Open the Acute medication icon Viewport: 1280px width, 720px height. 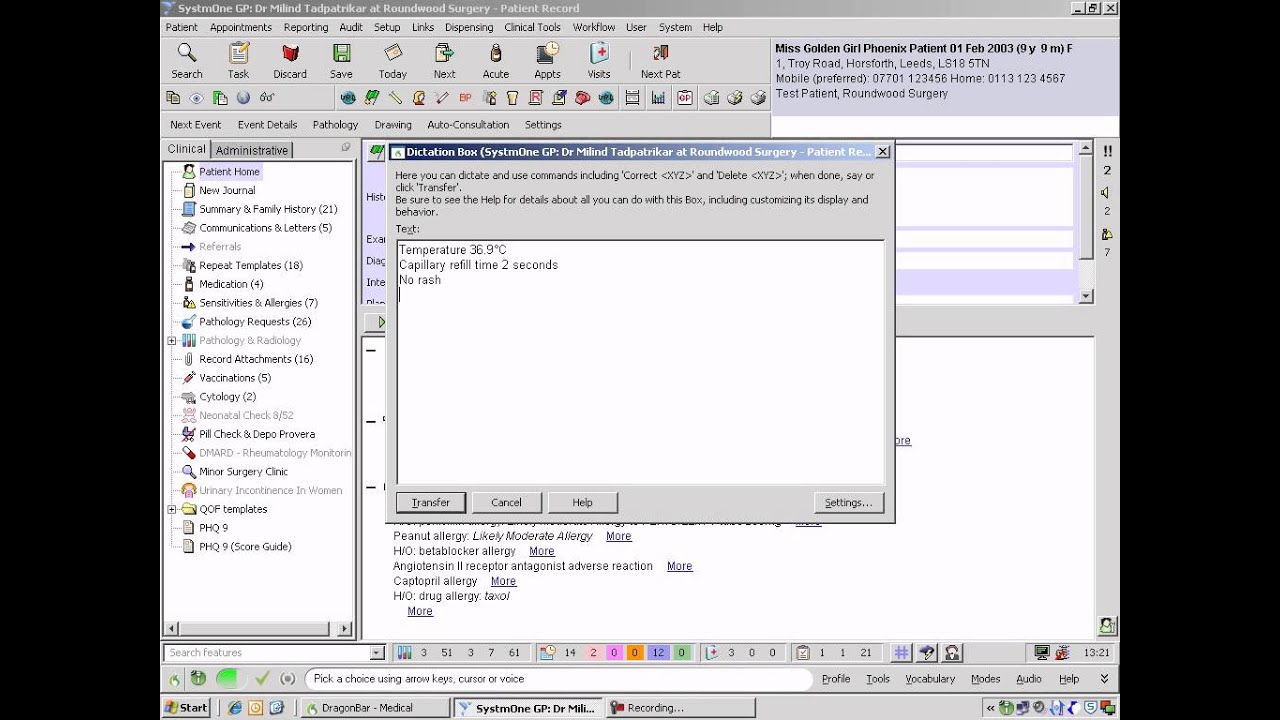496,61
